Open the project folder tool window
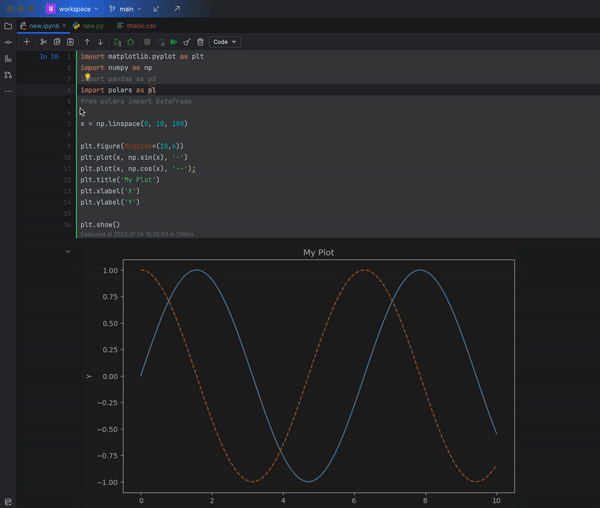The width and height of the screenshot is (600, 508). click(8, 25)
